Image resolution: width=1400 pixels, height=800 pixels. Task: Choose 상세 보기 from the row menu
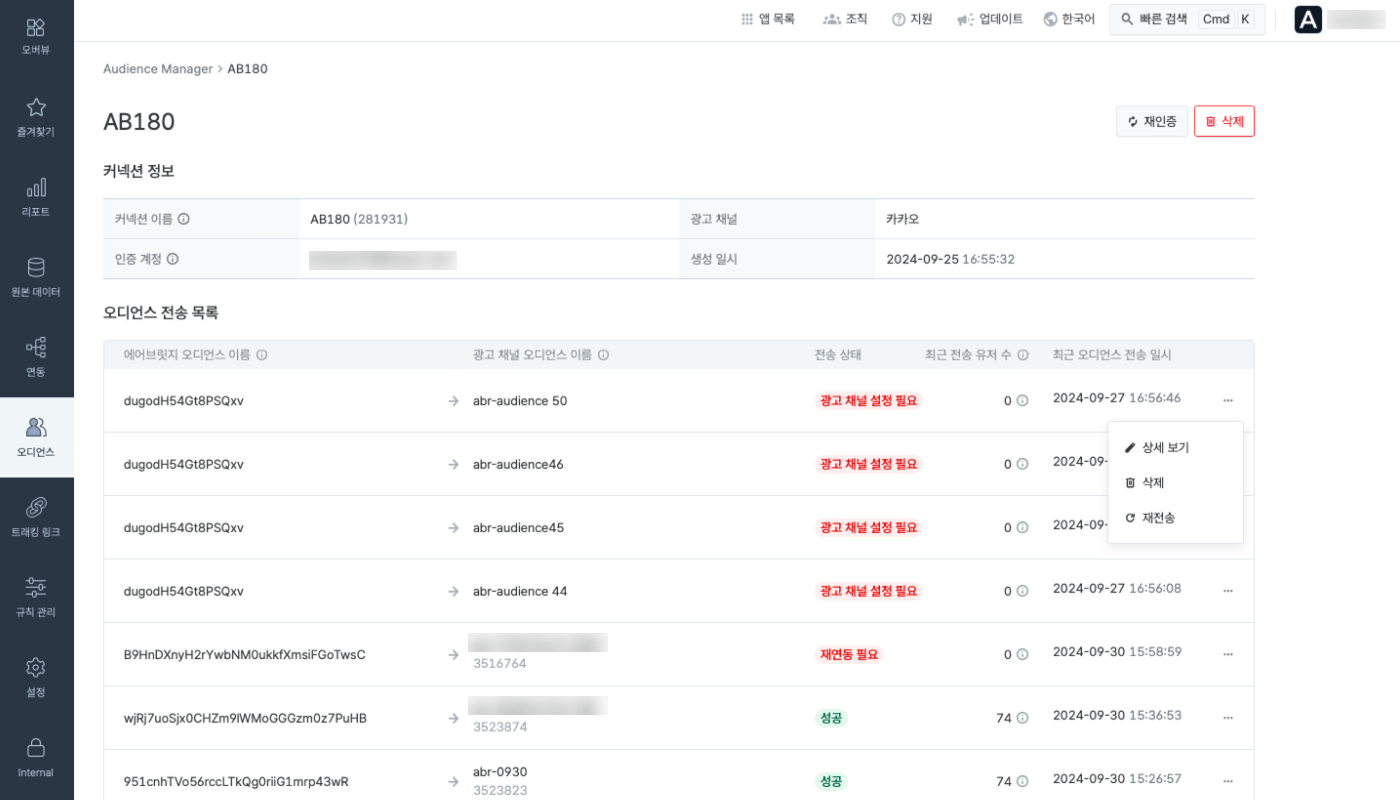[1175, 448]
